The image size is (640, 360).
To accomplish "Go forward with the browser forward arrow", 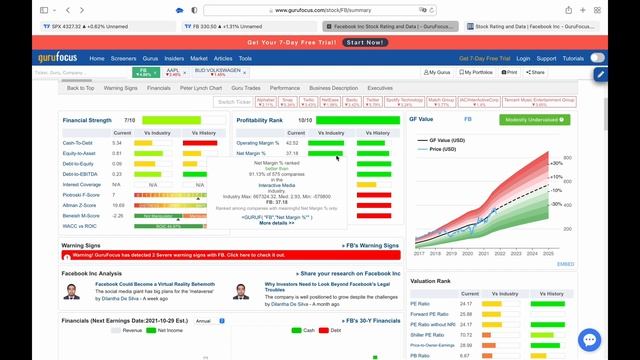I will (x=82, y=10).
